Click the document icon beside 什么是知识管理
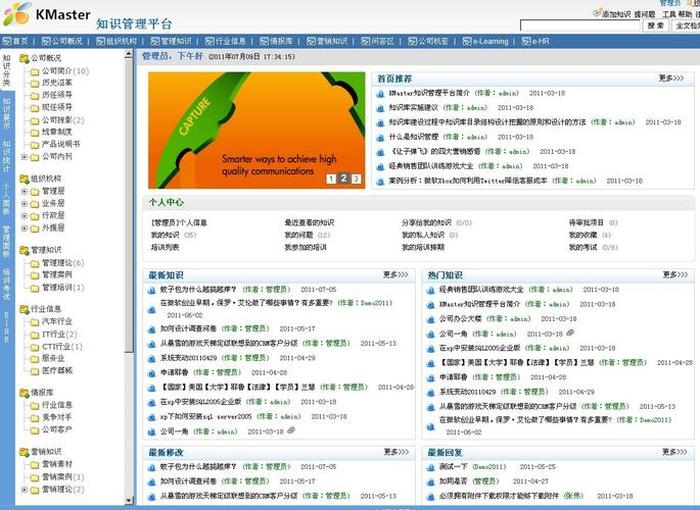700x510 pixels. [x=380, y=137]
